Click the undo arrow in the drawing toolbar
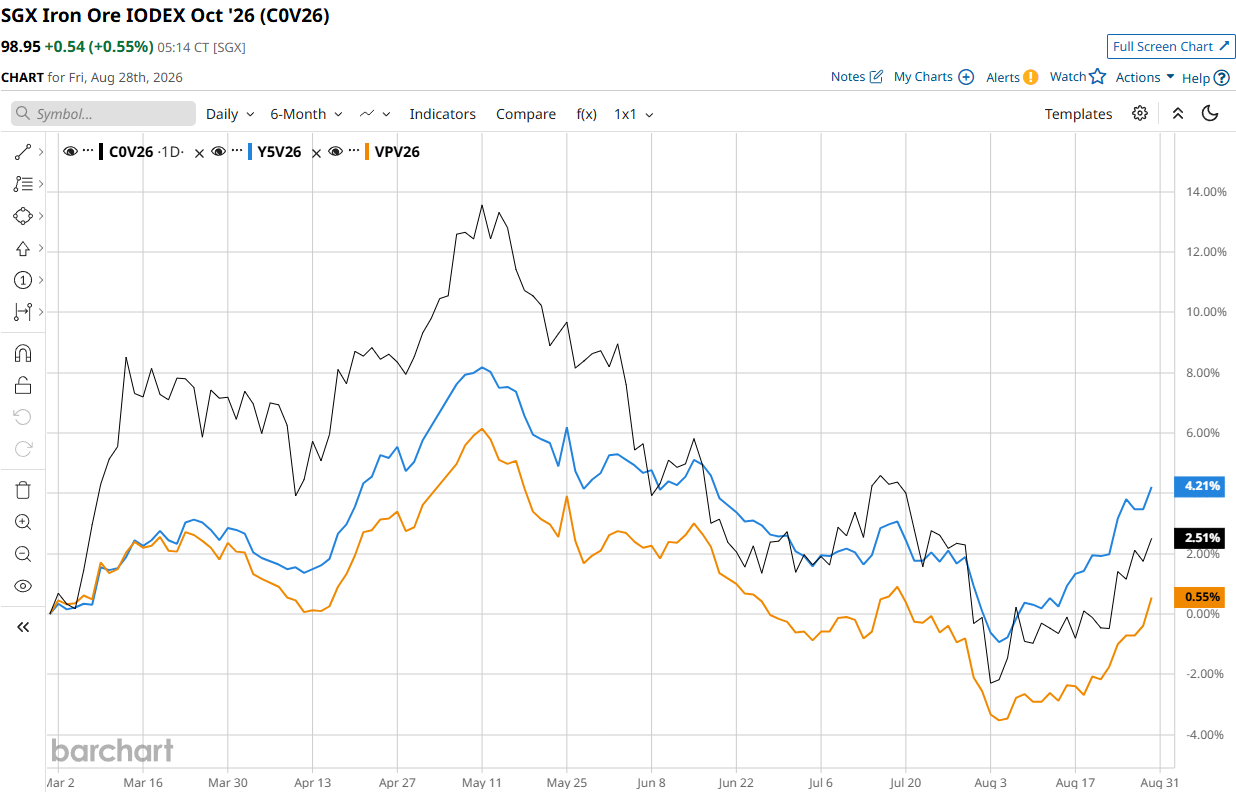1236x792 pixels. pyautogui.click(x=23, y=417)
